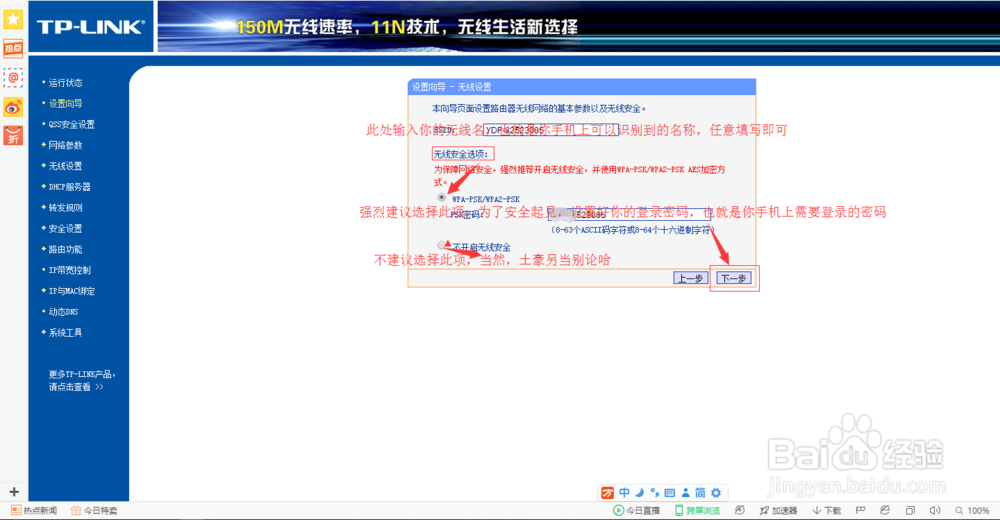Expand 路由功能 menu item
Image resolution: width=1000 pixels, height=520 pixels.
(65, 249)
